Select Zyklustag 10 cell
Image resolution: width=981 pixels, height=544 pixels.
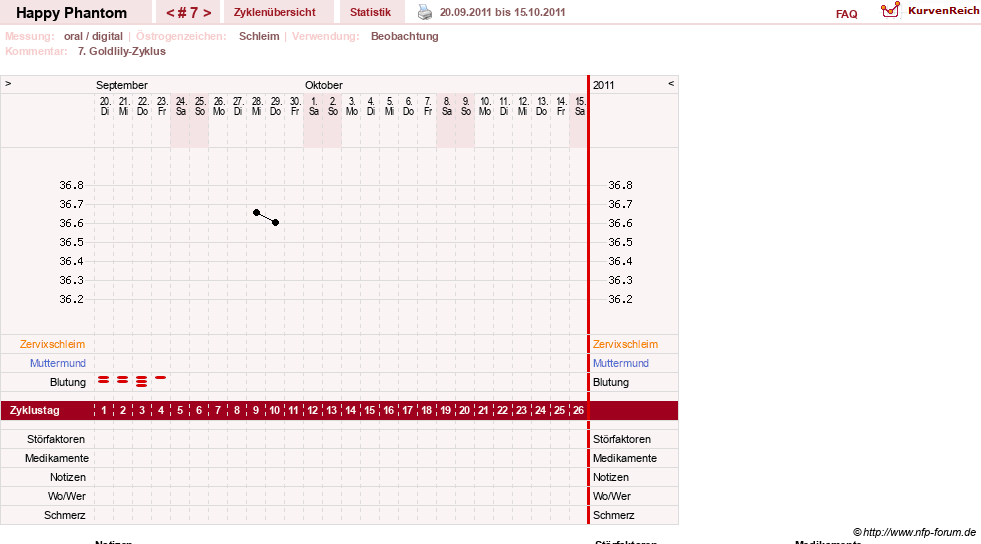click(275, 411)
